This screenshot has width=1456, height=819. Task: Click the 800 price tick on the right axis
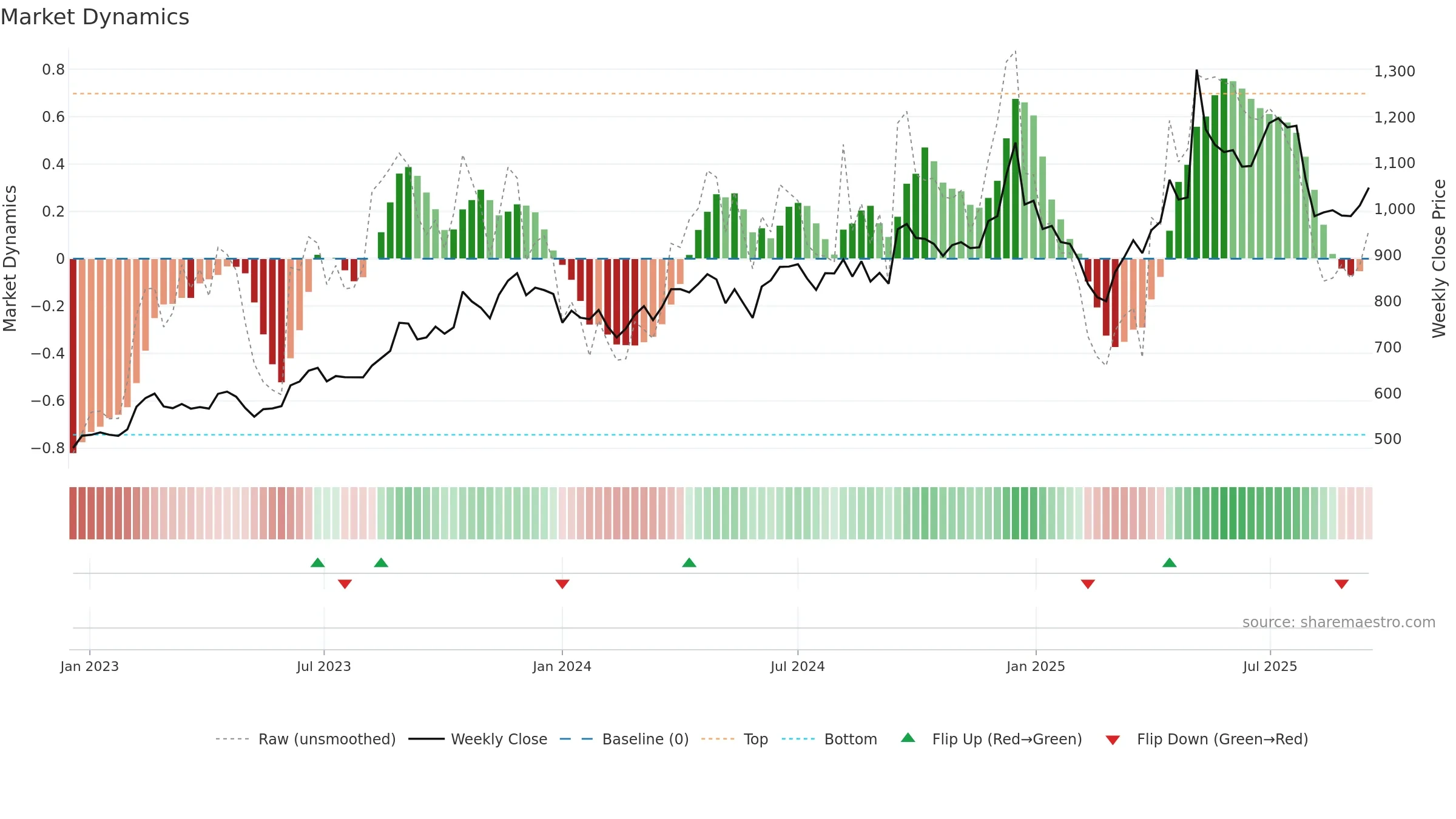(1388, 302)
